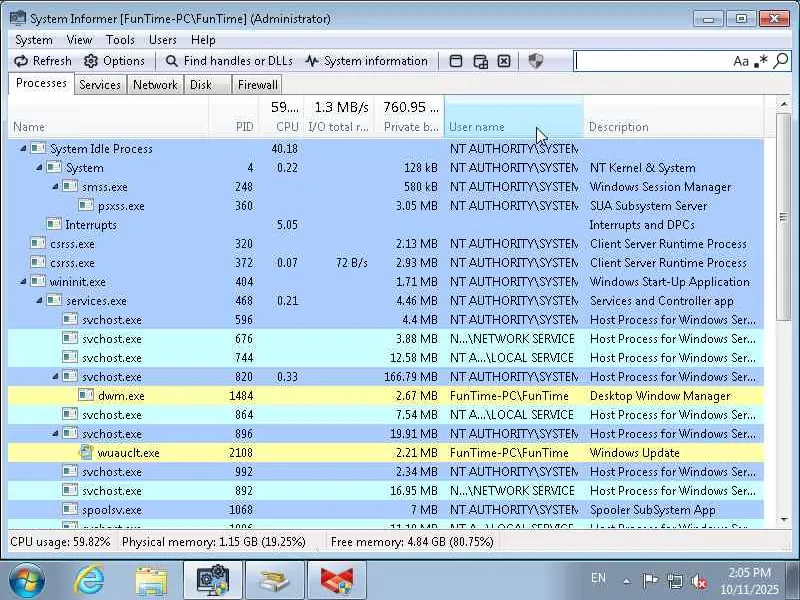Click the System Informer taskbar button
The image size is (800, 600).
[213, 580]
